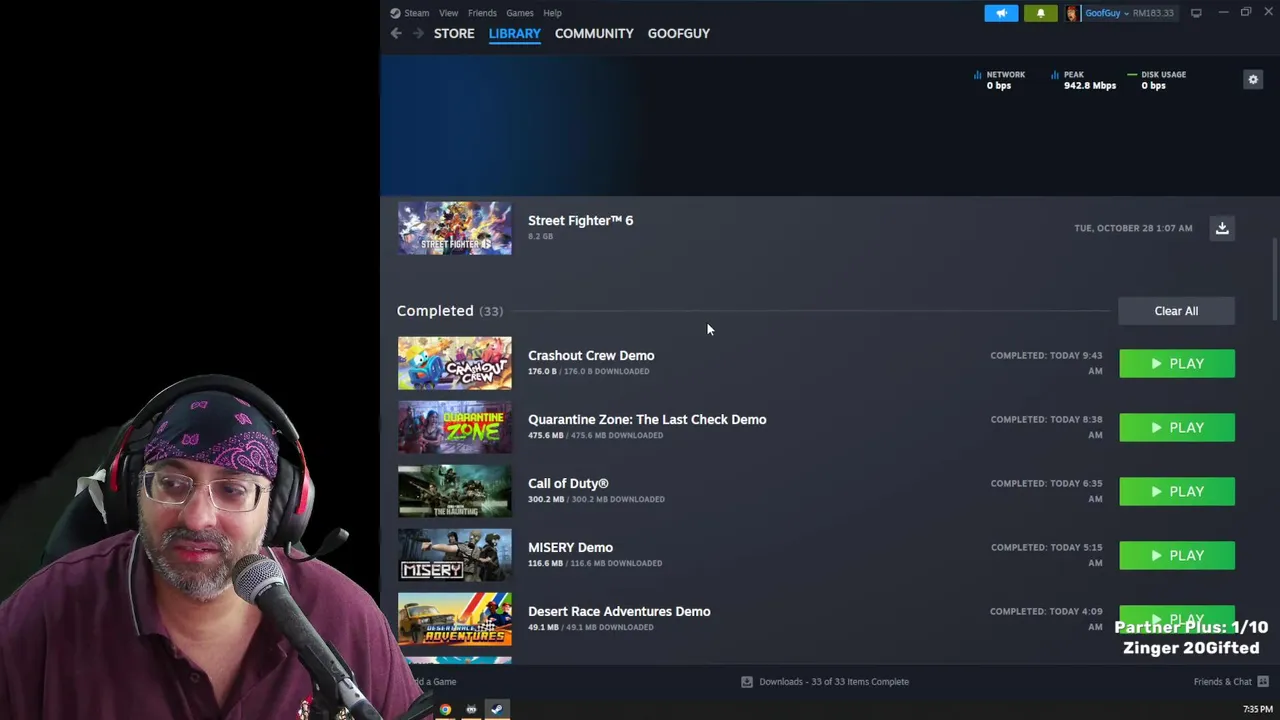The image size is (1280, 720).
Task: Play MISERY Demo
Action: tap(1177, 556)
